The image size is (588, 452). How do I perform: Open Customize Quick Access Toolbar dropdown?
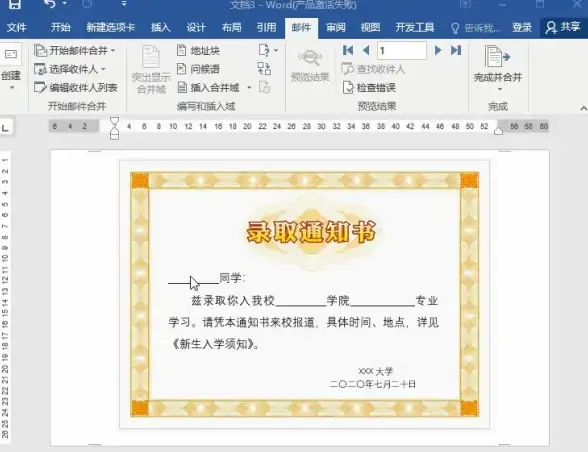124,4
